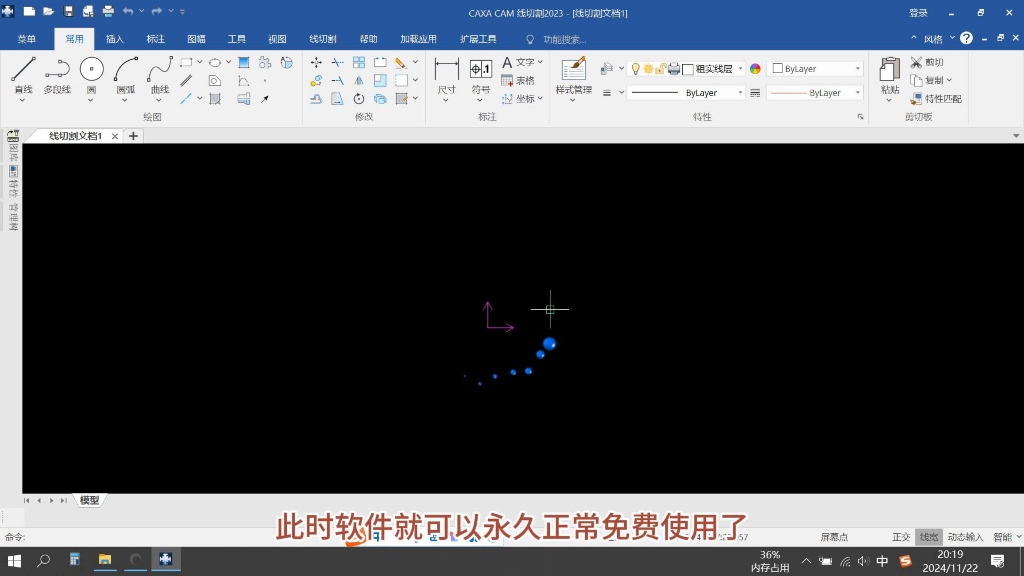
Task: Click the save icon in title bar
Action: coord(69,11)
